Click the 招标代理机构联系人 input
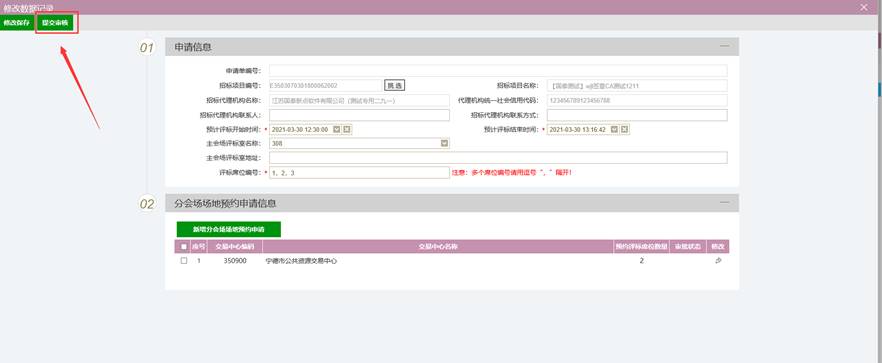This screenshot has height=363, width=882. [359, 115]
